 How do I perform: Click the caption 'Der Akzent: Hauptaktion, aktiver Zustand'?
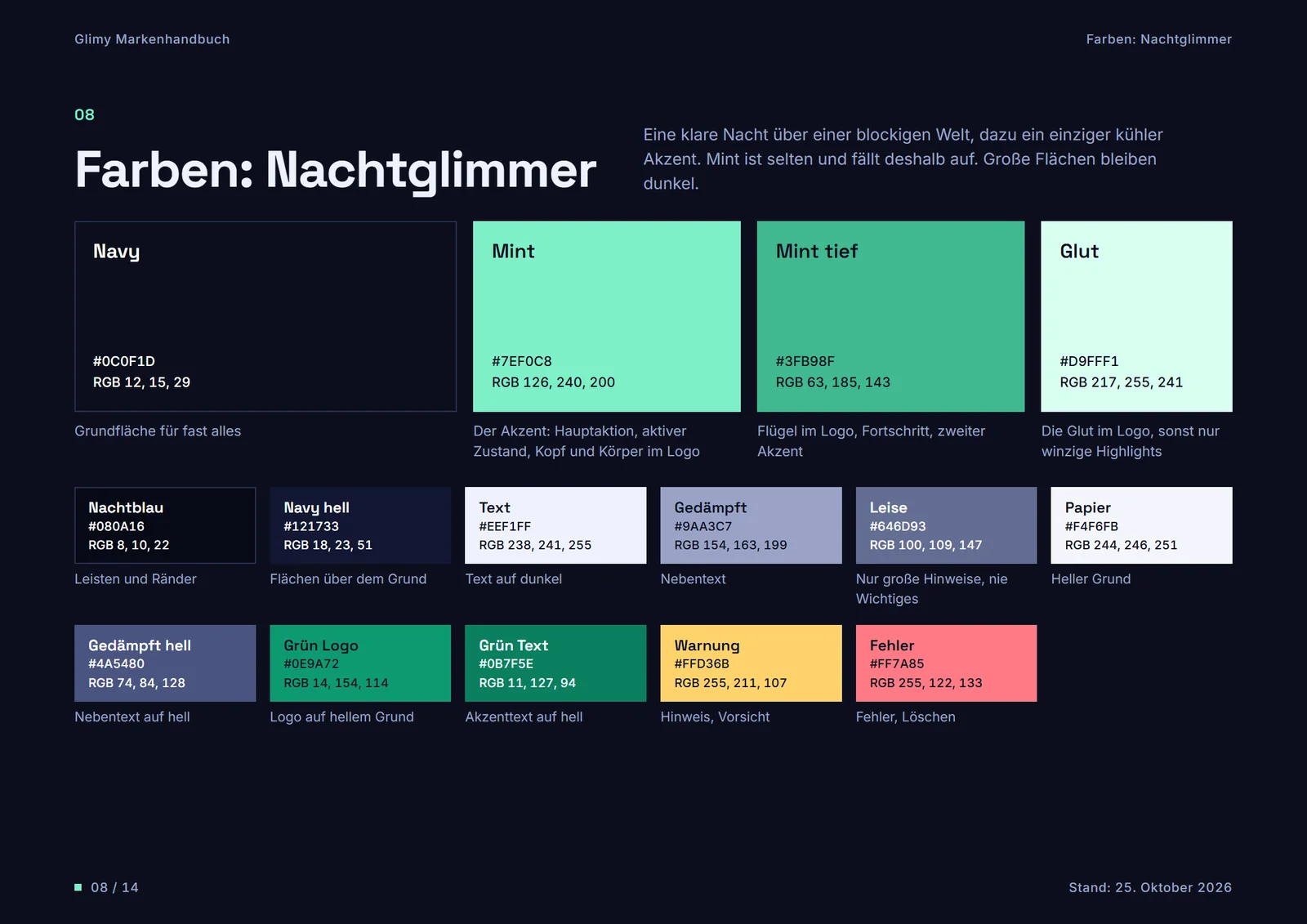coord(587,441)
